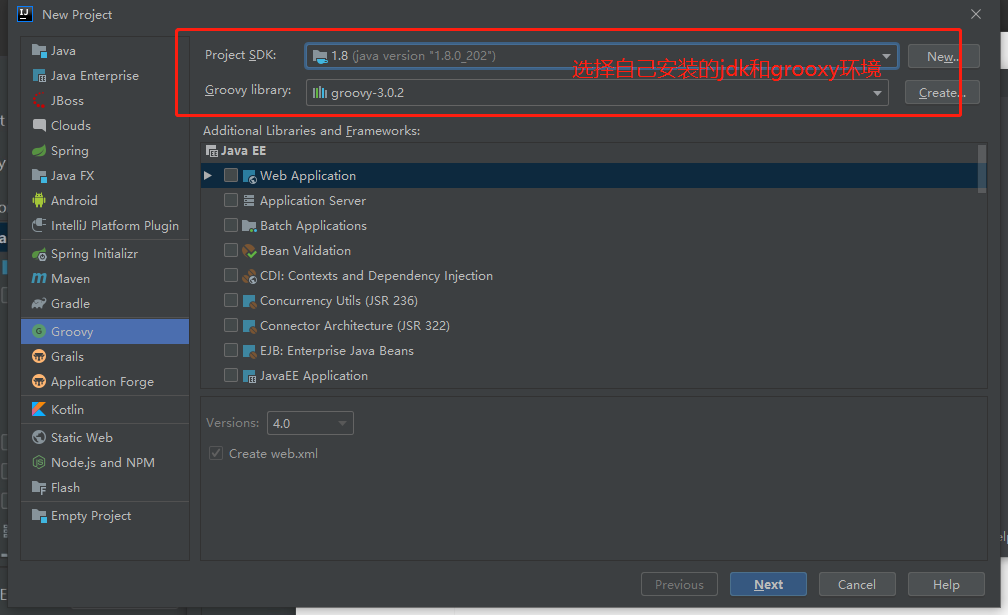The width and height of the screenshot is (1008, 615).
Task: Click the Spring Initializr icon
Action: 39,254
